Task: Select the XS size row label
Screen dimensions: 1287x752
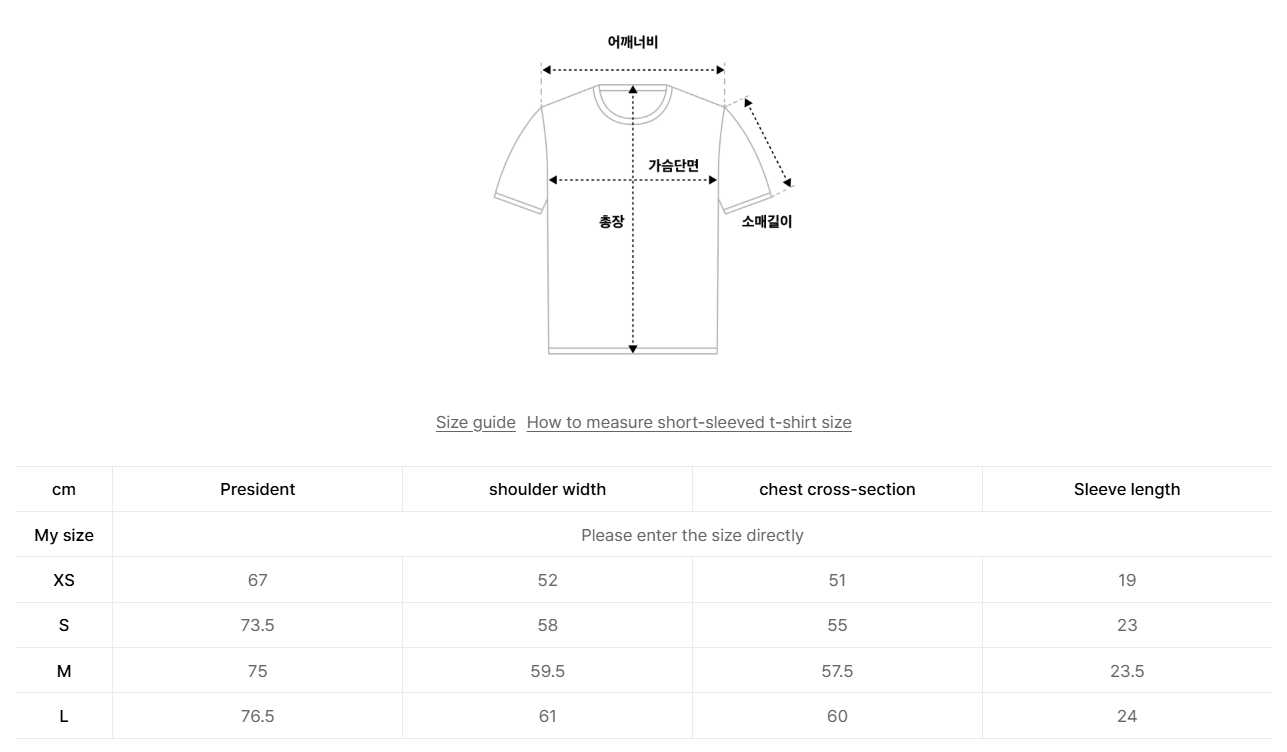Action: 64,580
